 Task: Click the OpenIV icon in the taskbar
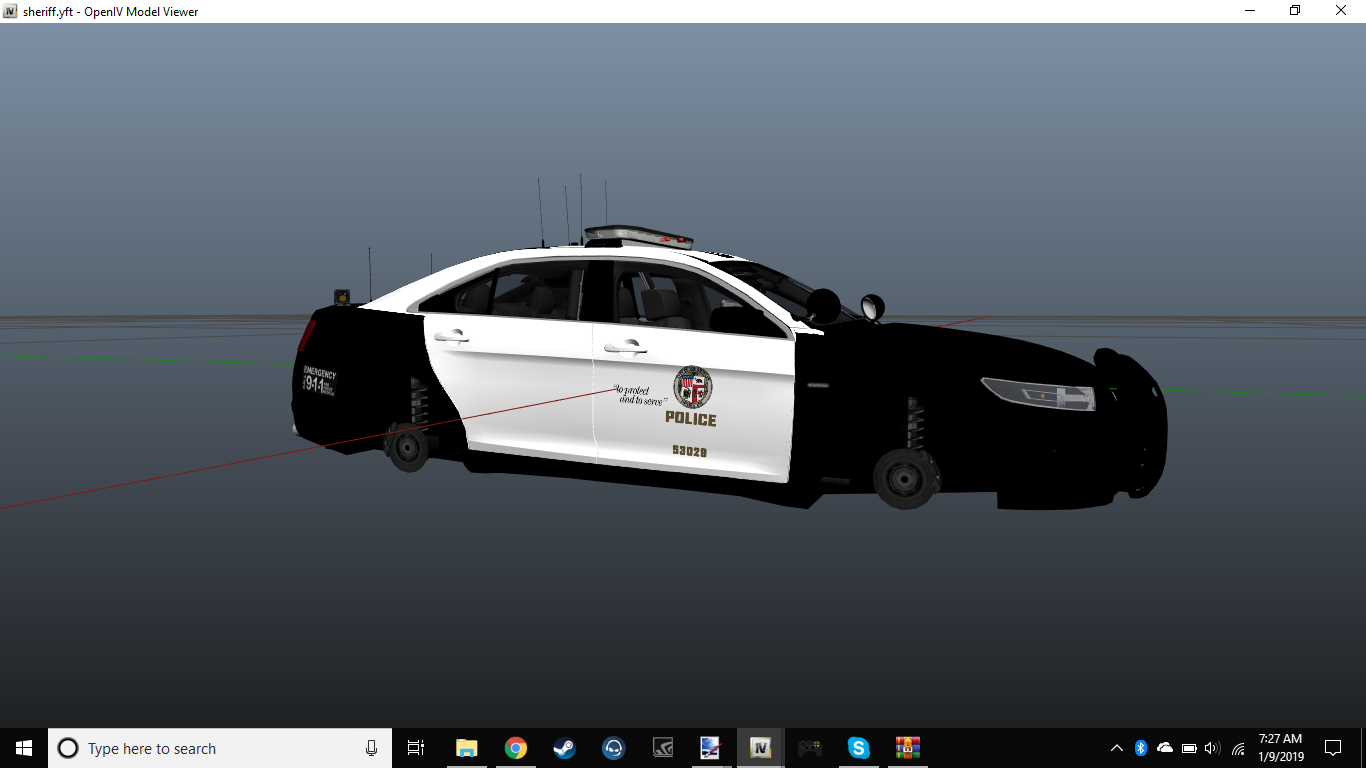(760, 748)
